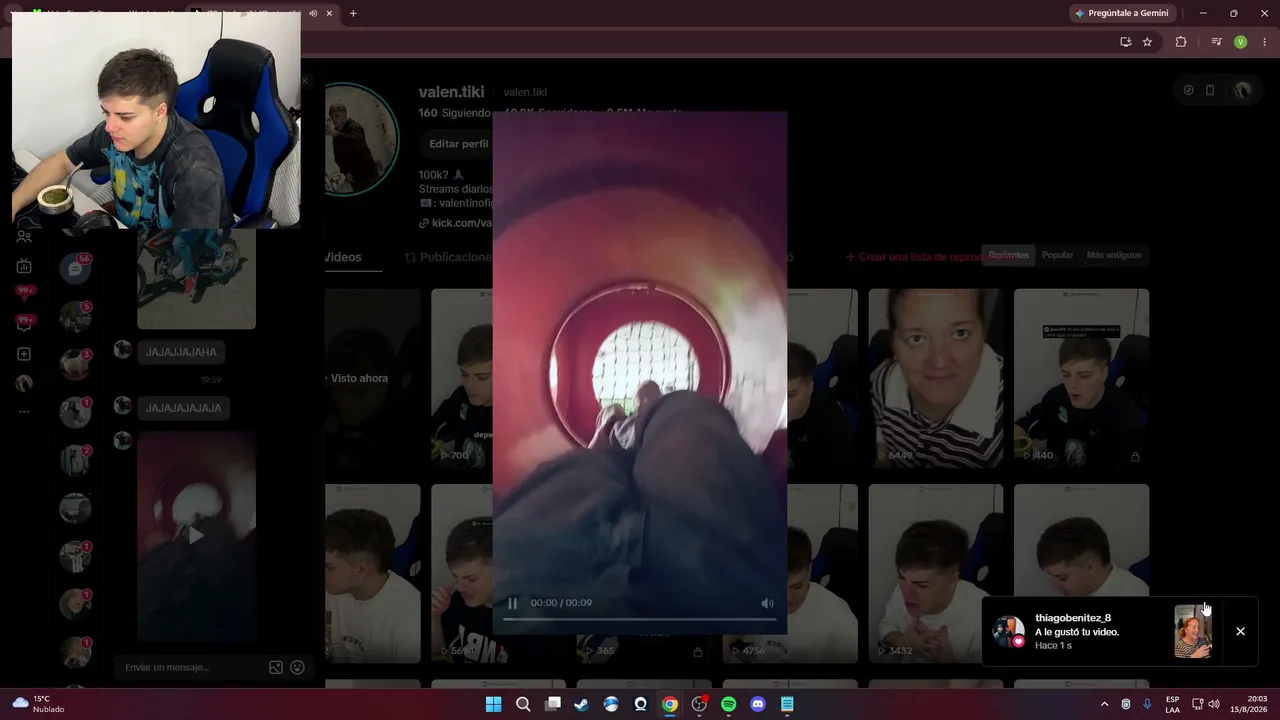Open Discord from the taskbar
Image resolution: width=1280 pixels, height=720 pixels.
pyautogui.click(x=758, y=704)
